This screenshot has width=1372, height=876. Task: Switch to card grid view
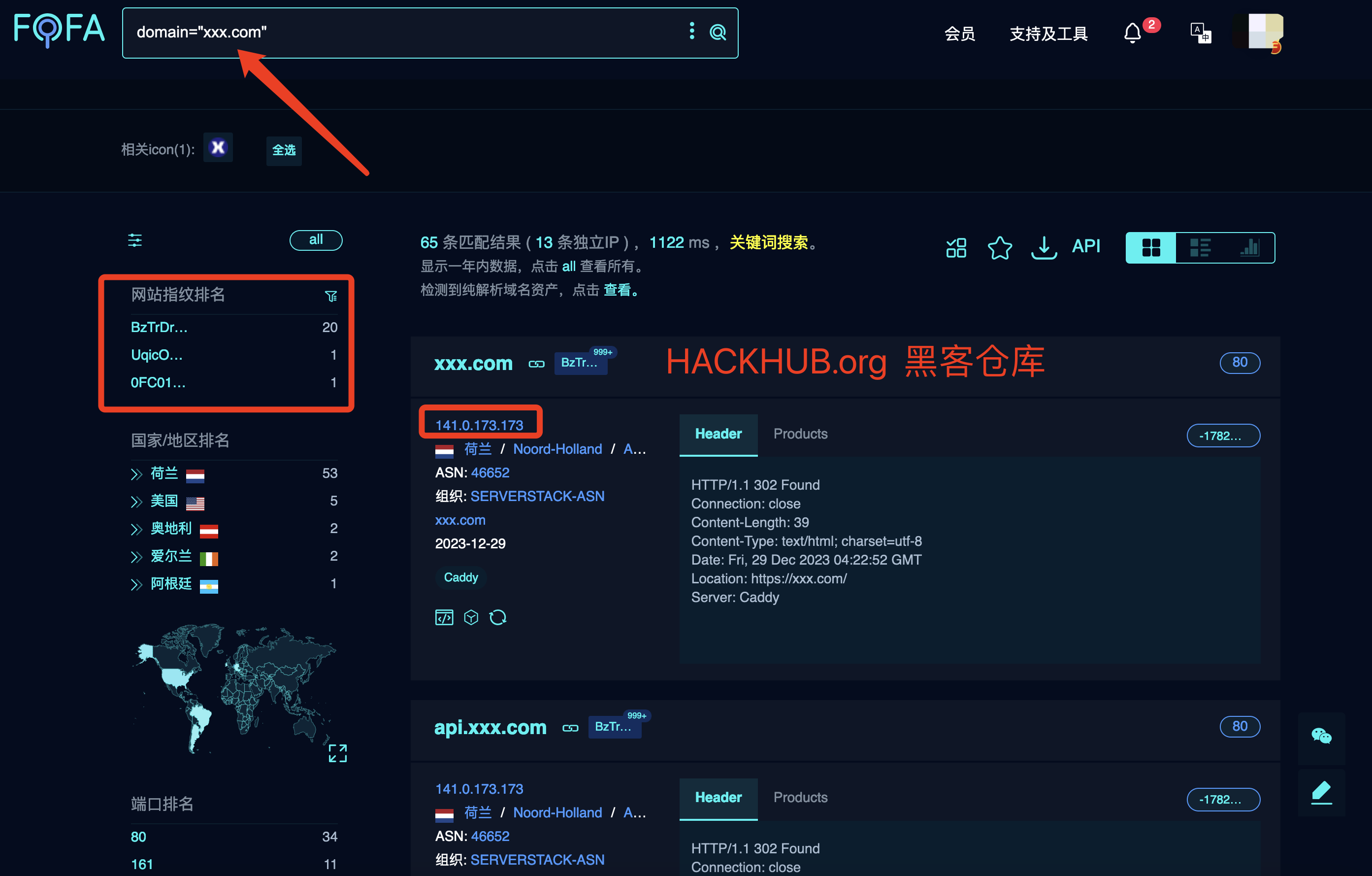[x=1151, y=247]
